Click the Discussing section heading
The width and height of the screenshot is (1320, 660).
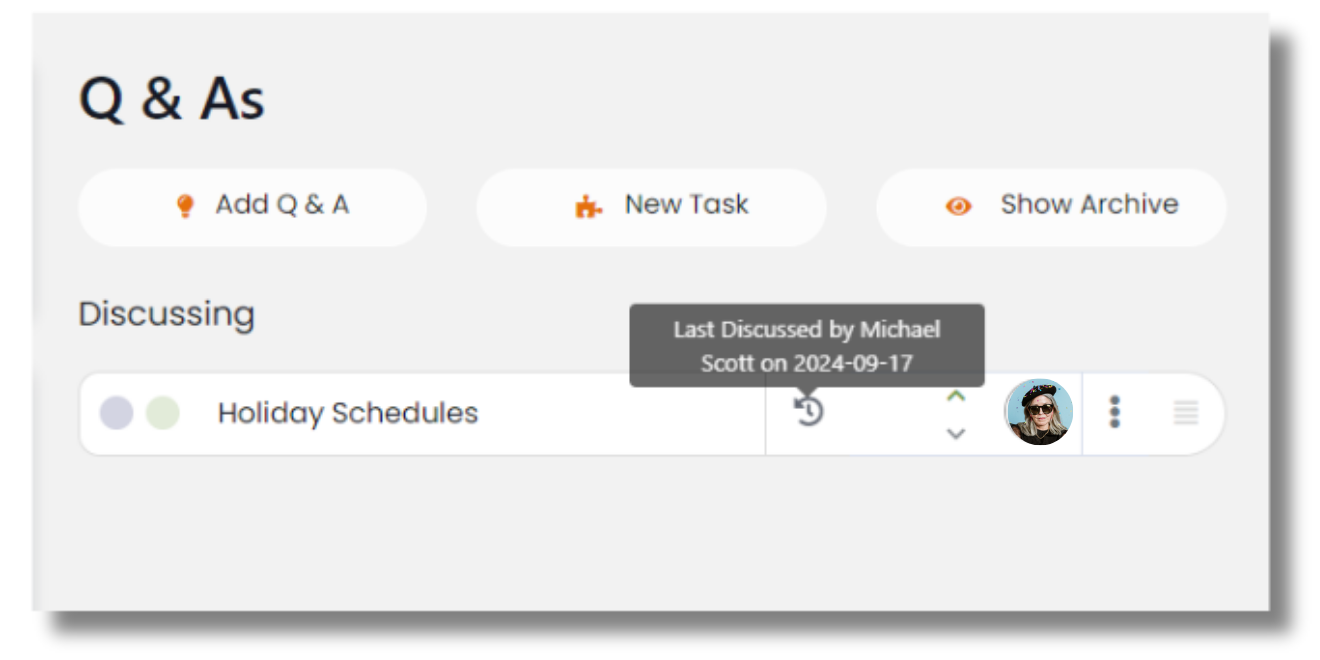pyautogui.click(x=167, y=314)
